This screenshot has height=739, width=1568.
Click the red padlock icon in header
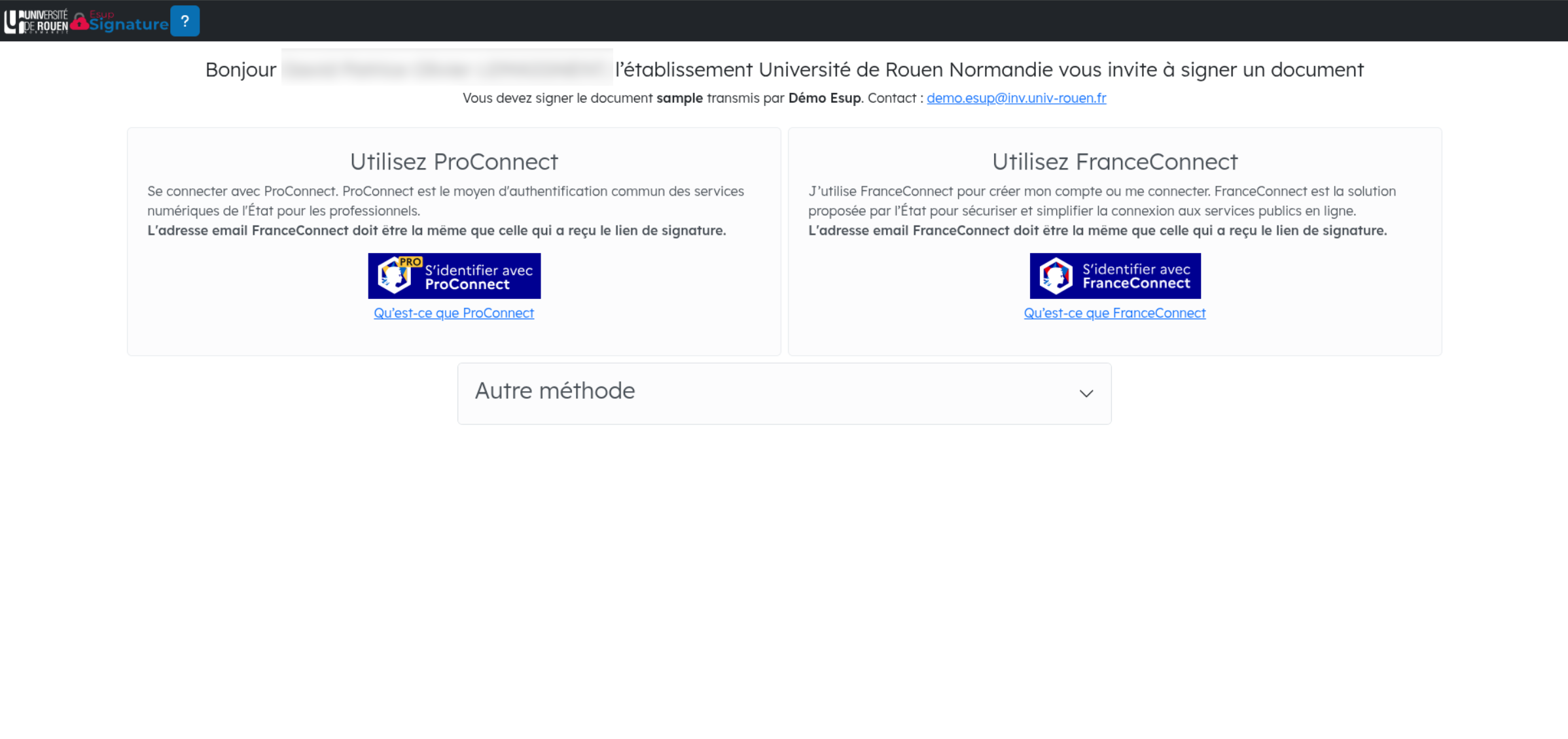[80, 22]
